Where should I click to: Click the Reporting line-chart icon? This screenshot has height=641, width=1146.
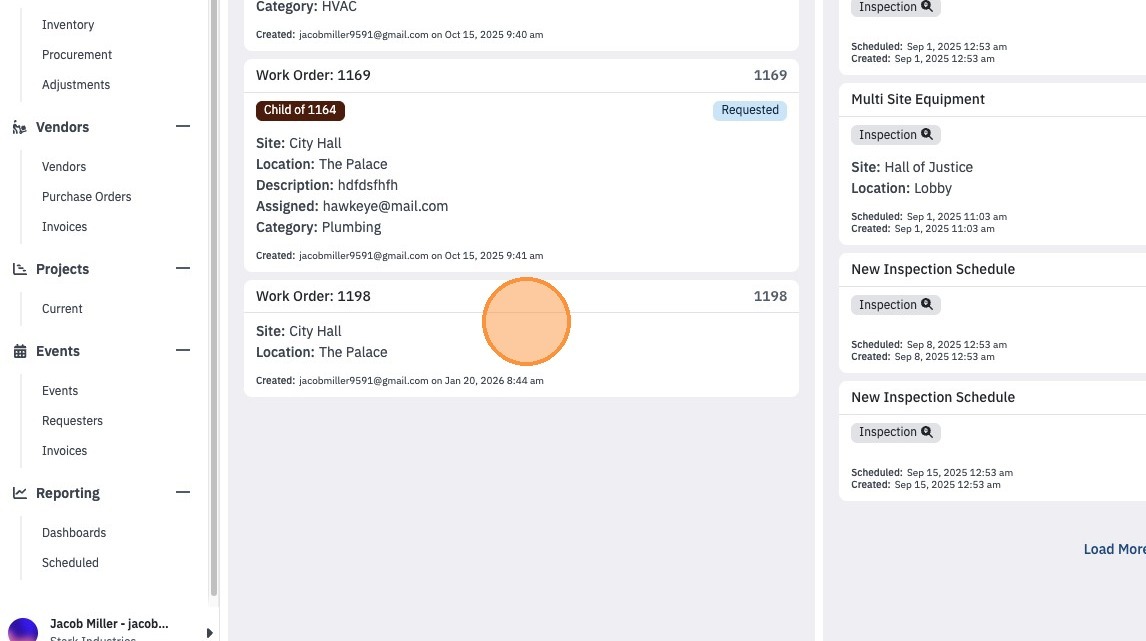[x=20, y=493]
